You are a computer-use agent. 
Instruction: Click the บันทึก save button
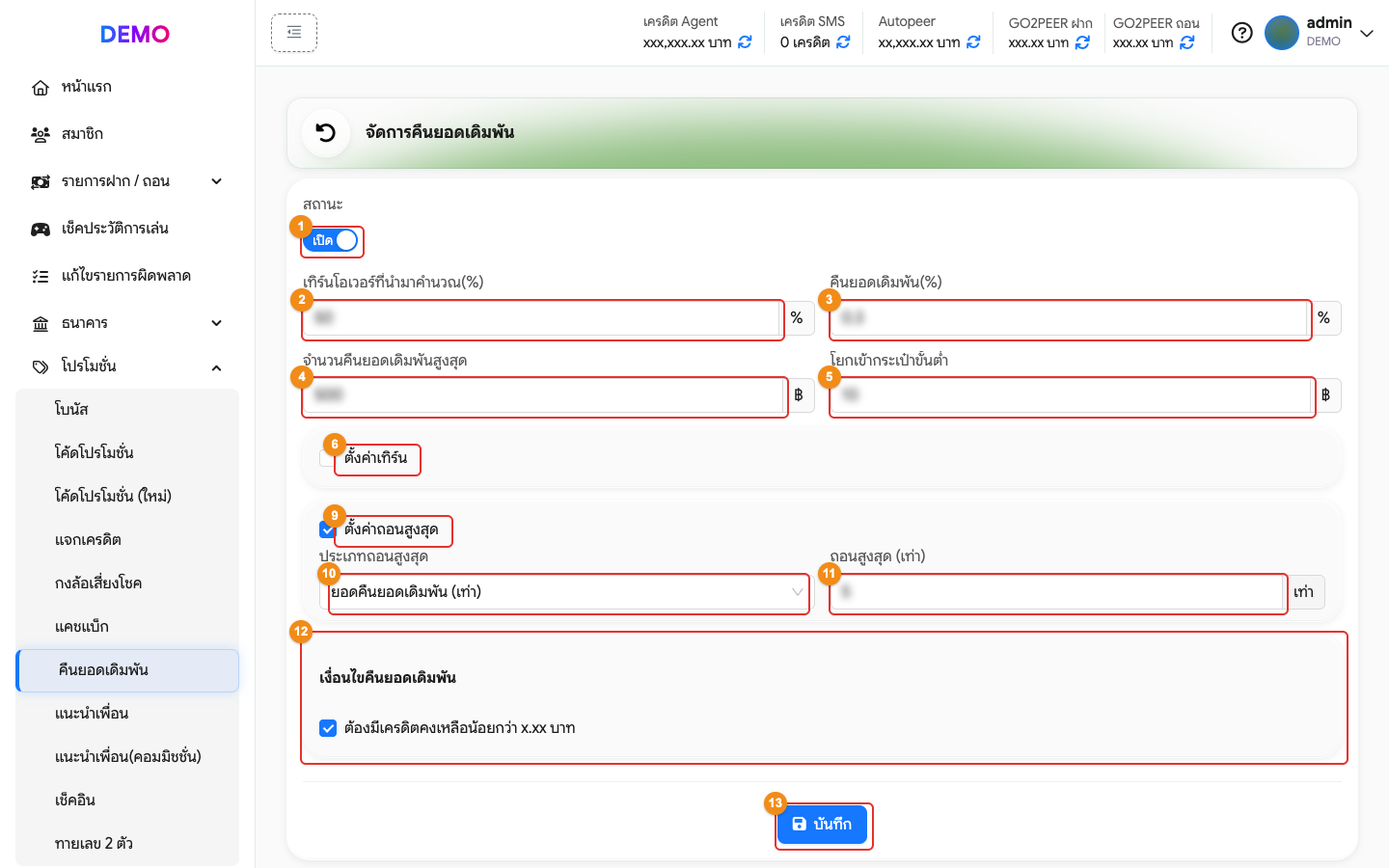click(x=822, y=825)
